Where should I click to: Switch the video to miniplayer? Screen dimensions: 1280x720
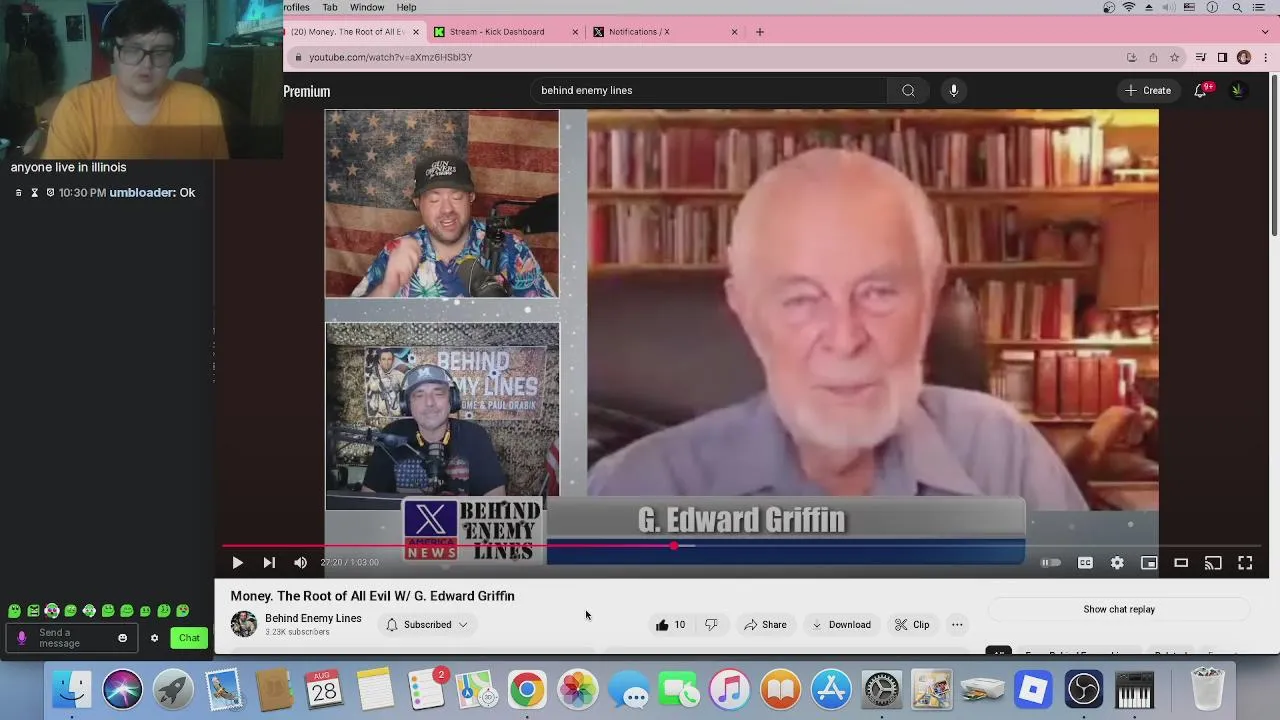(1149, 563)
